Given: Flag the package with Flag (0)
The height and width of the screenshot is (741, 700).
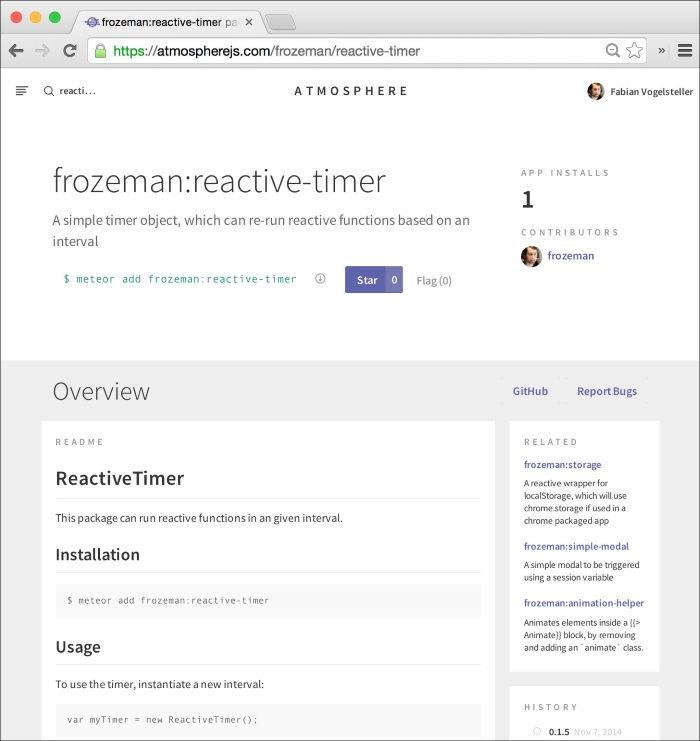Looking at the screenshot, I should click(x=434, y=281).
